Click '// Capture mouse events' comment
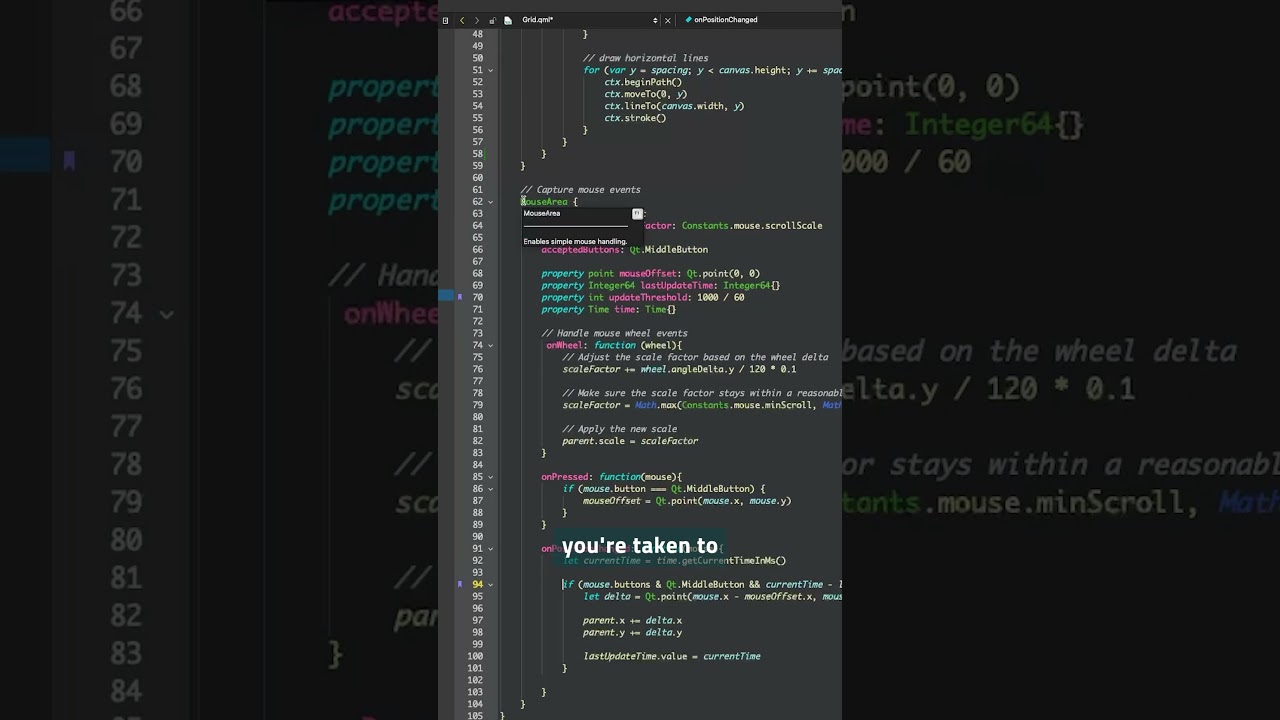The height and width of the screenshot is (720, 1280). (581, 190)
